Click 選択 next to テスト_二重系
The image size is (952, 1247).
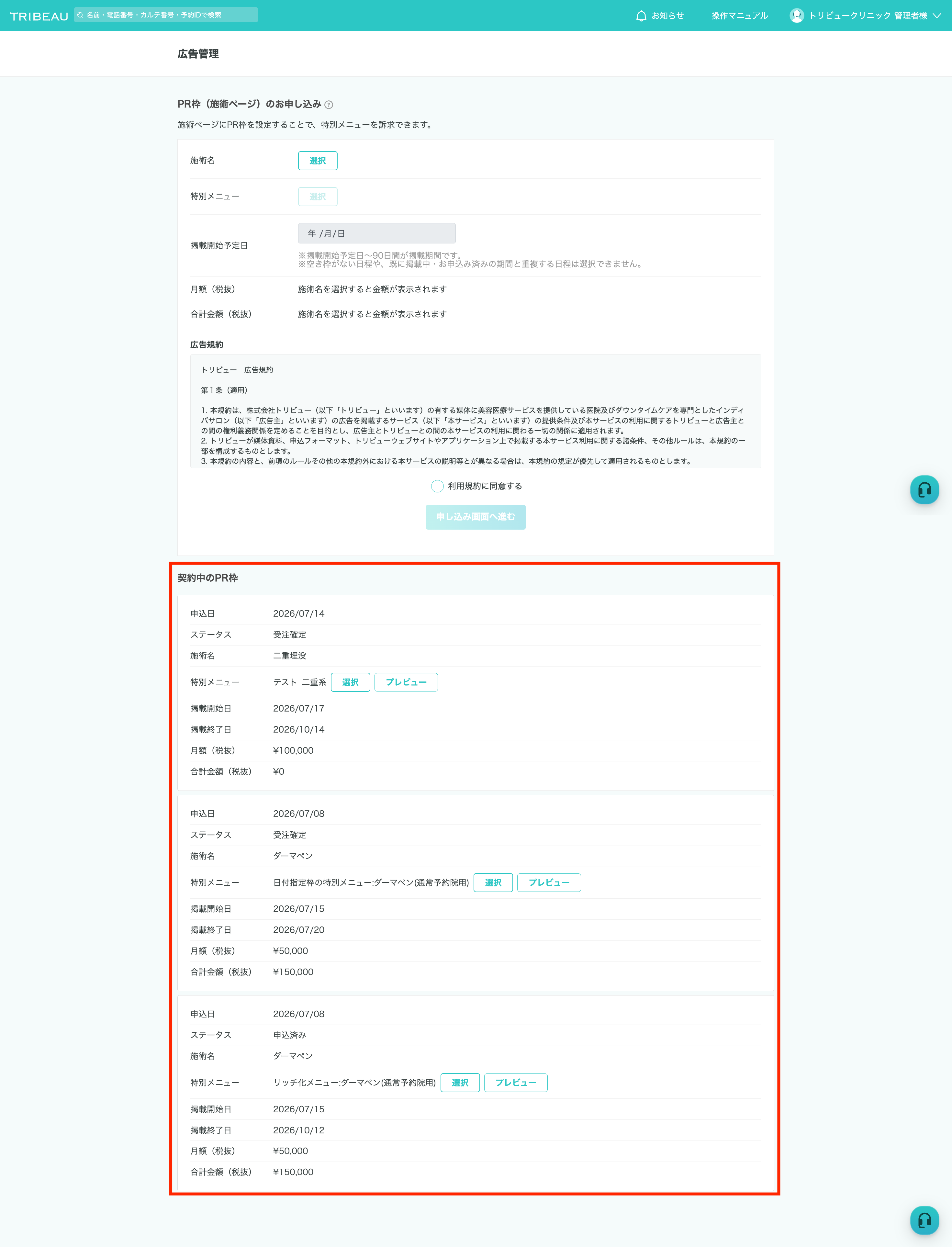click(x=350, y=682)
